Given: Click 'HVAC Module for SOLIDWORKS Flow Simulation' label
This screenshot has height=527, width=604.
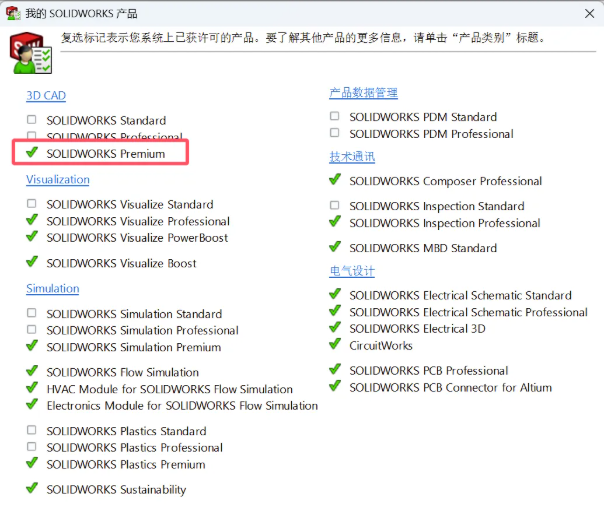Looking at the screenshot, I should click(x=170, y=389).
